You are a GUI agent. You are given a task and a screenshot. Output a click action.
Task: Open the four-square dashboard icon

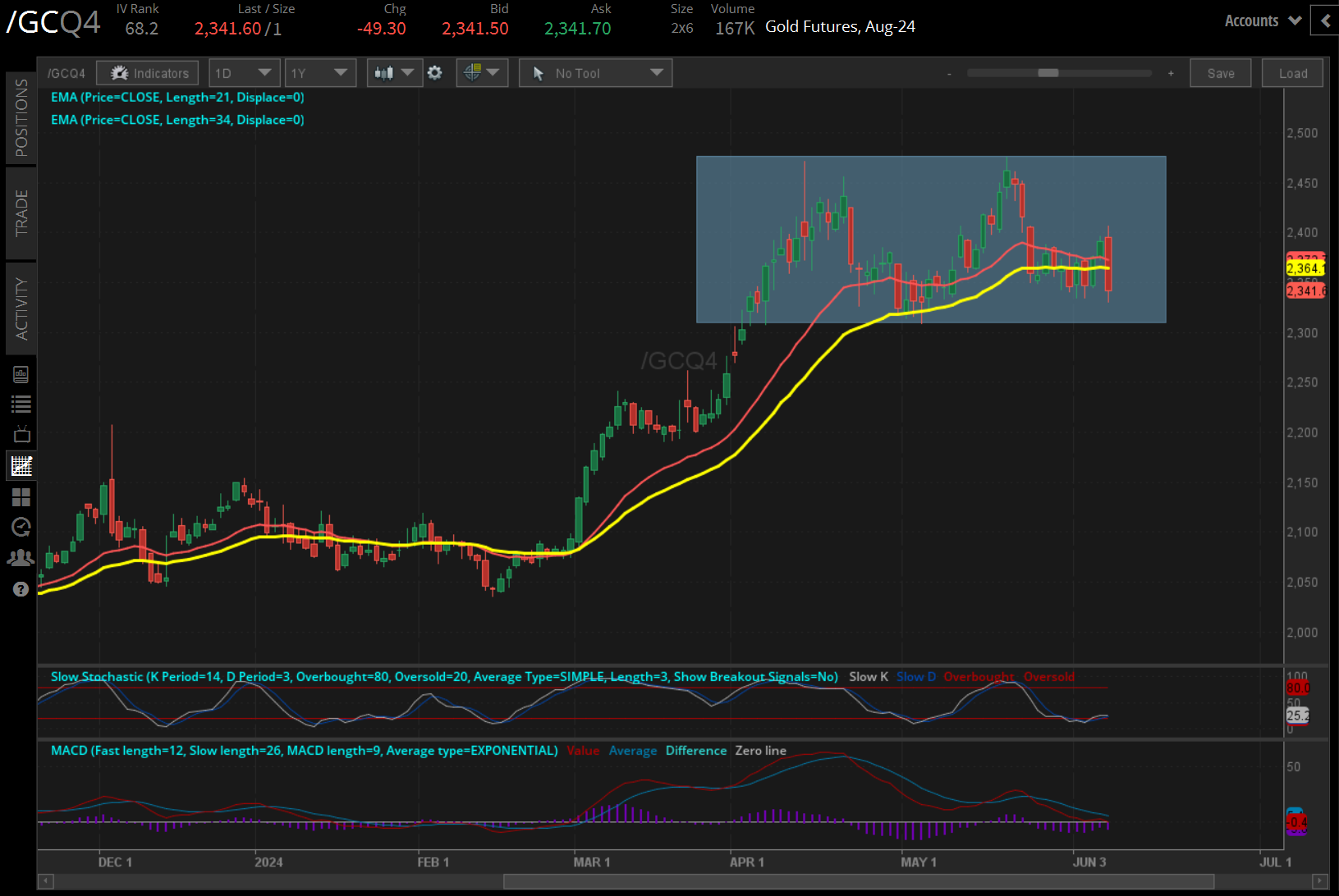click(x=21, y=497)
